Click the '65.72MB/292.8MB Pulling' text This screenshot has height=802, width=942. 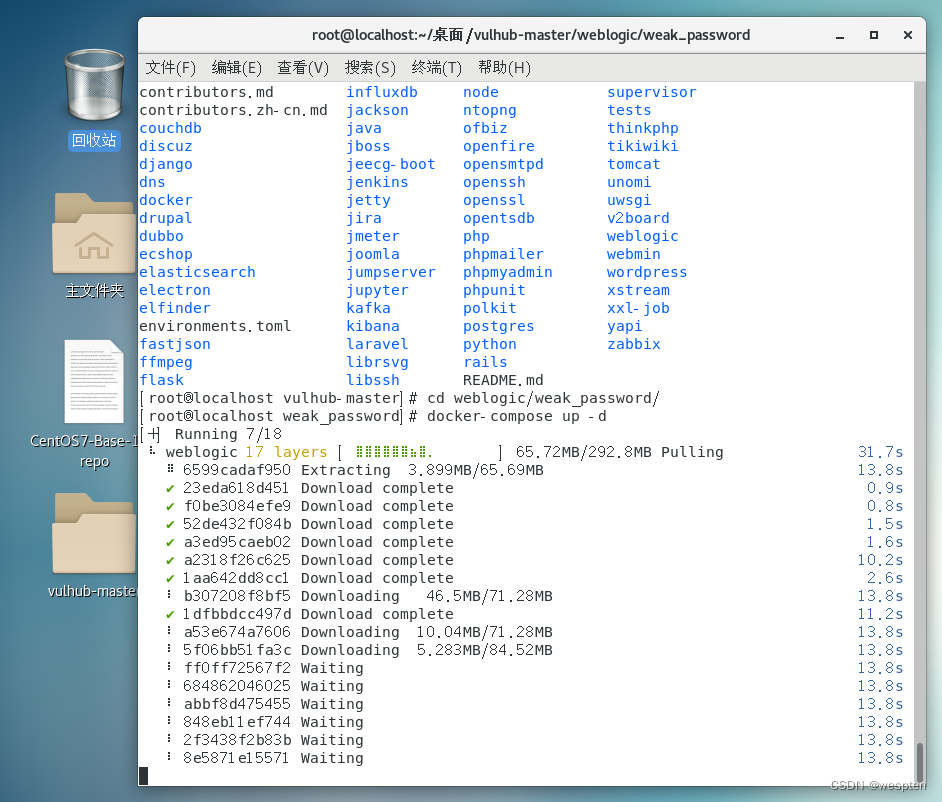(619, 452)
